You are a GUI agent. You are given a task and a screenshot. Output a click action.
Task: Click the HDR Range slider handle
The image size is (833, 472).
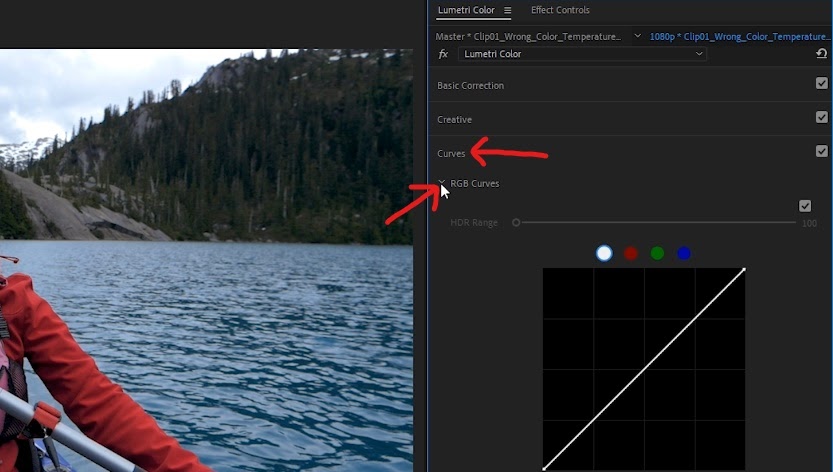point(516,223)
